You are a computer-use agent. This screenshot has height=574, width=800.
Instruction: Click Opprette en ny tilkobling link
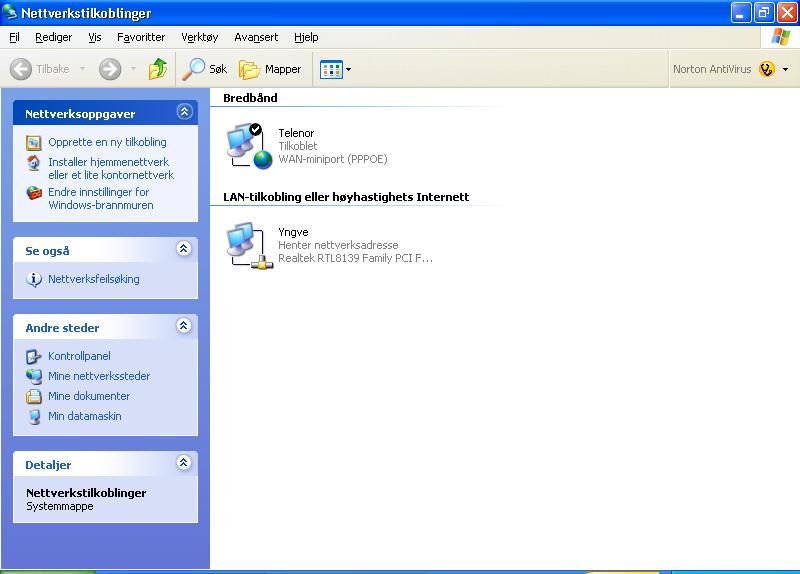pyautogui.click(x=107, y=142)
